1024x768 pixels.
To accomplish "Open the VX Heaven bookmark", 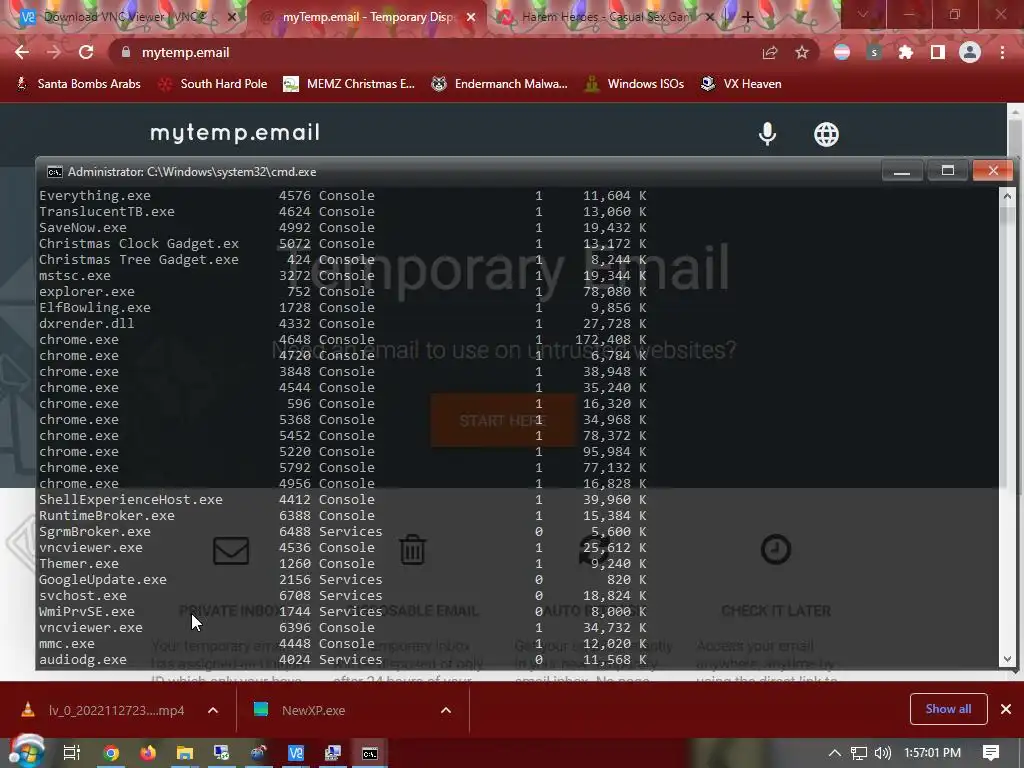I will click(x=741, y=84).
